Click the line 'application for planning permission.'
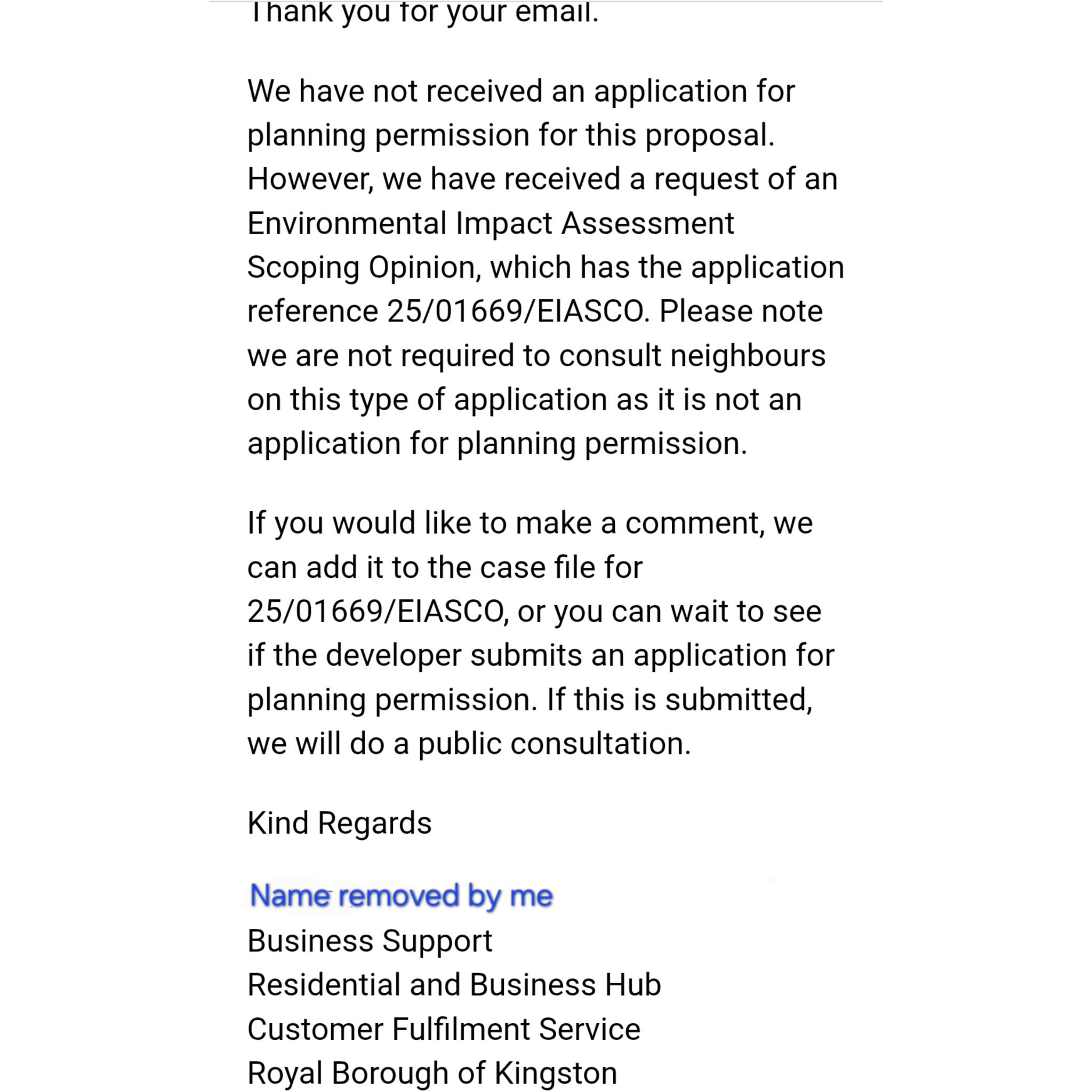This screenshot has height=1092, width=1092. pos(497,444)
